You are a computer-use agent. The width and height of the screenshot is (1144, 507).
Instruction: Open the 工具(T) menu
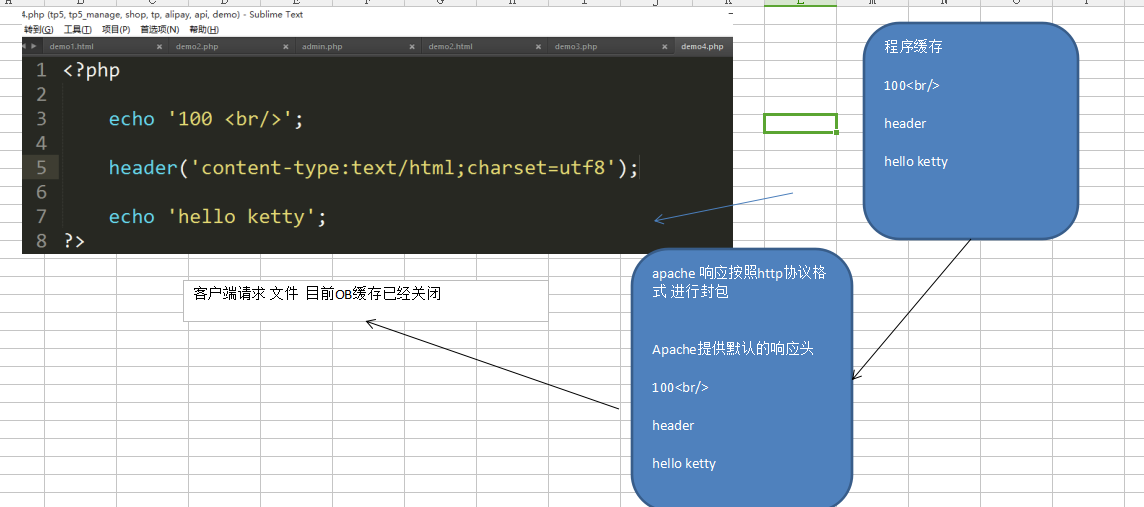pos(78,30)
